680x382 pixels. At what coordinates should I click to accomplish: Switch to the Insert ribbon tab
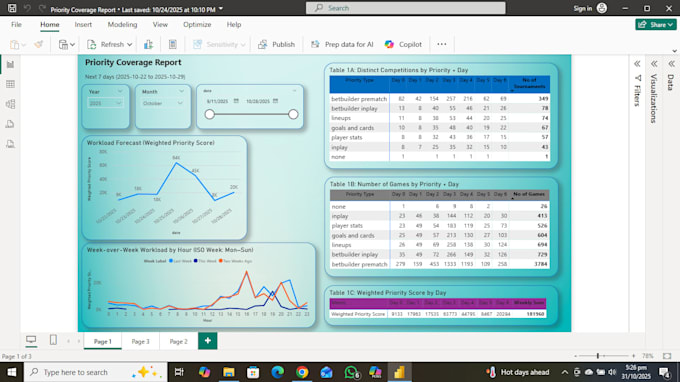pyautogui.click(x=83, y=25)
